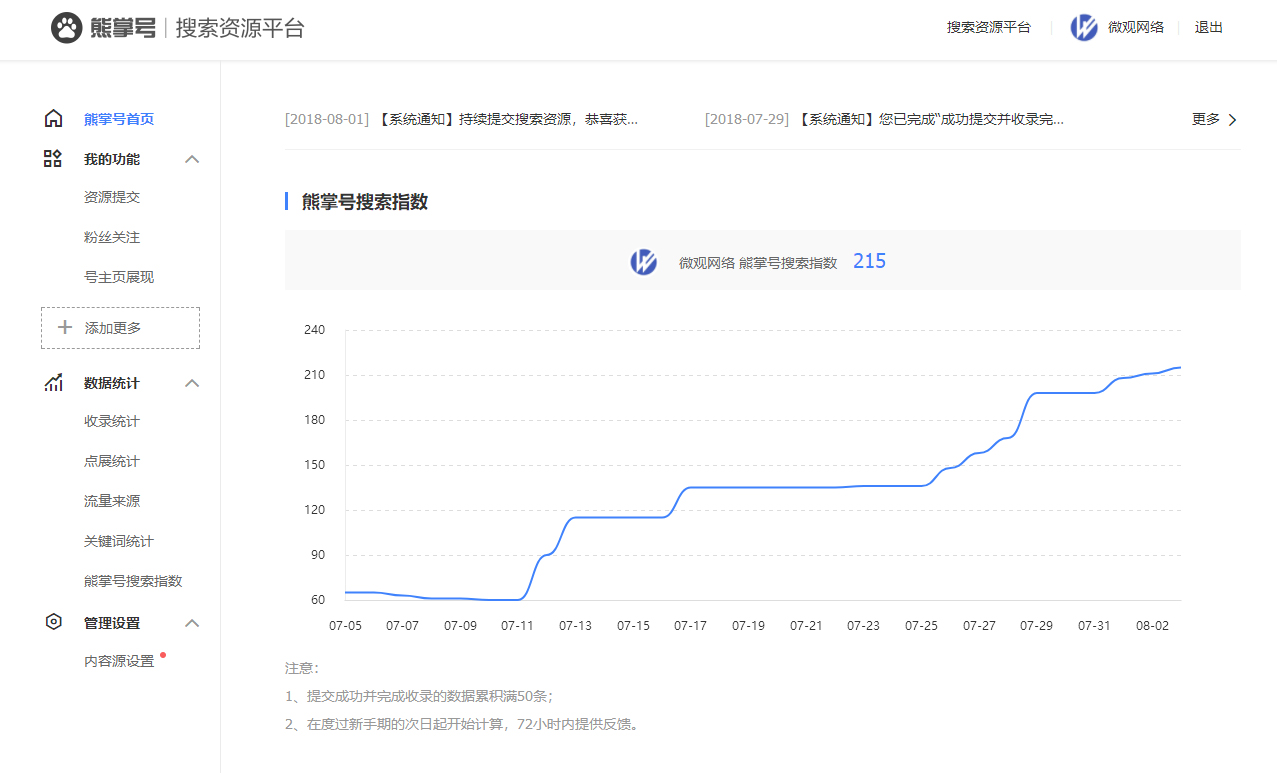This screenshot has width=1277, height=773.
Task: Click the 07-29 date on chart axis
Action: tap(1036, 626)
